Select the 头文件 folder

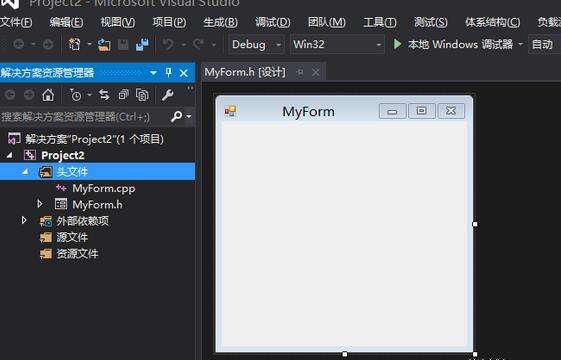point(72,172)
